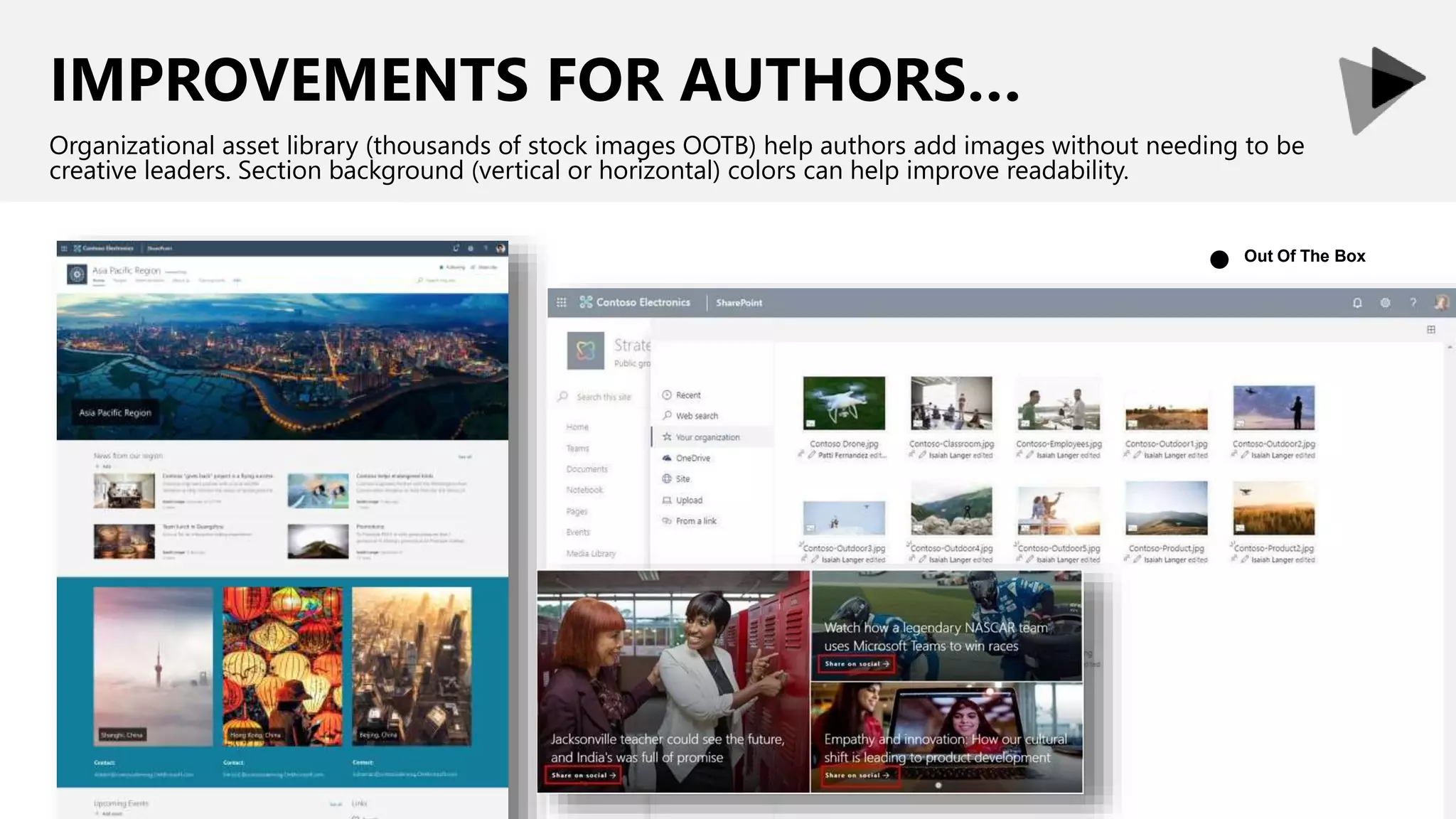
Task: Click the Search this site field
Action: (604, 397)
